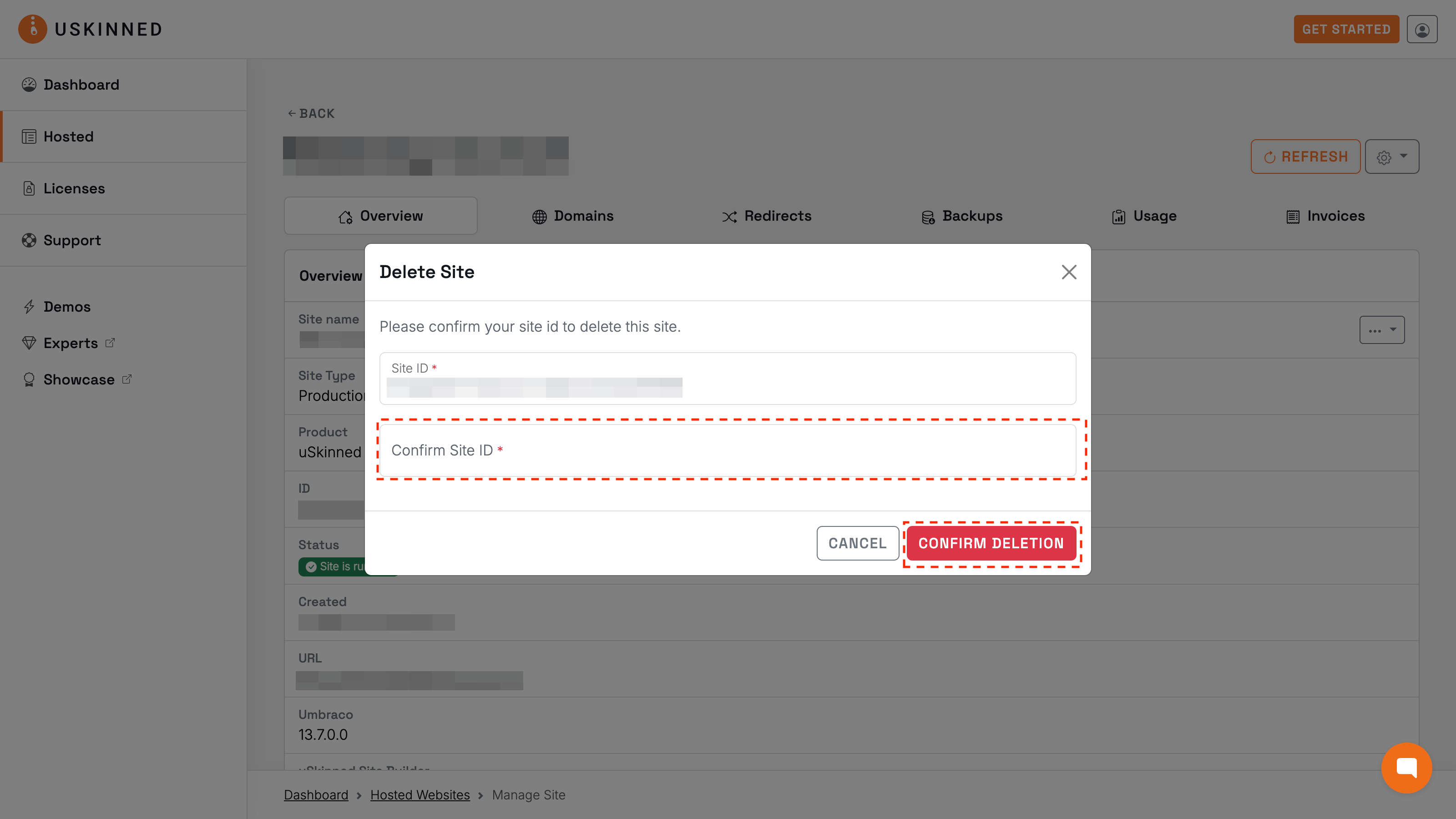Open the live chat bubble
The image size is (1456, 819).
click(1407, 768)
